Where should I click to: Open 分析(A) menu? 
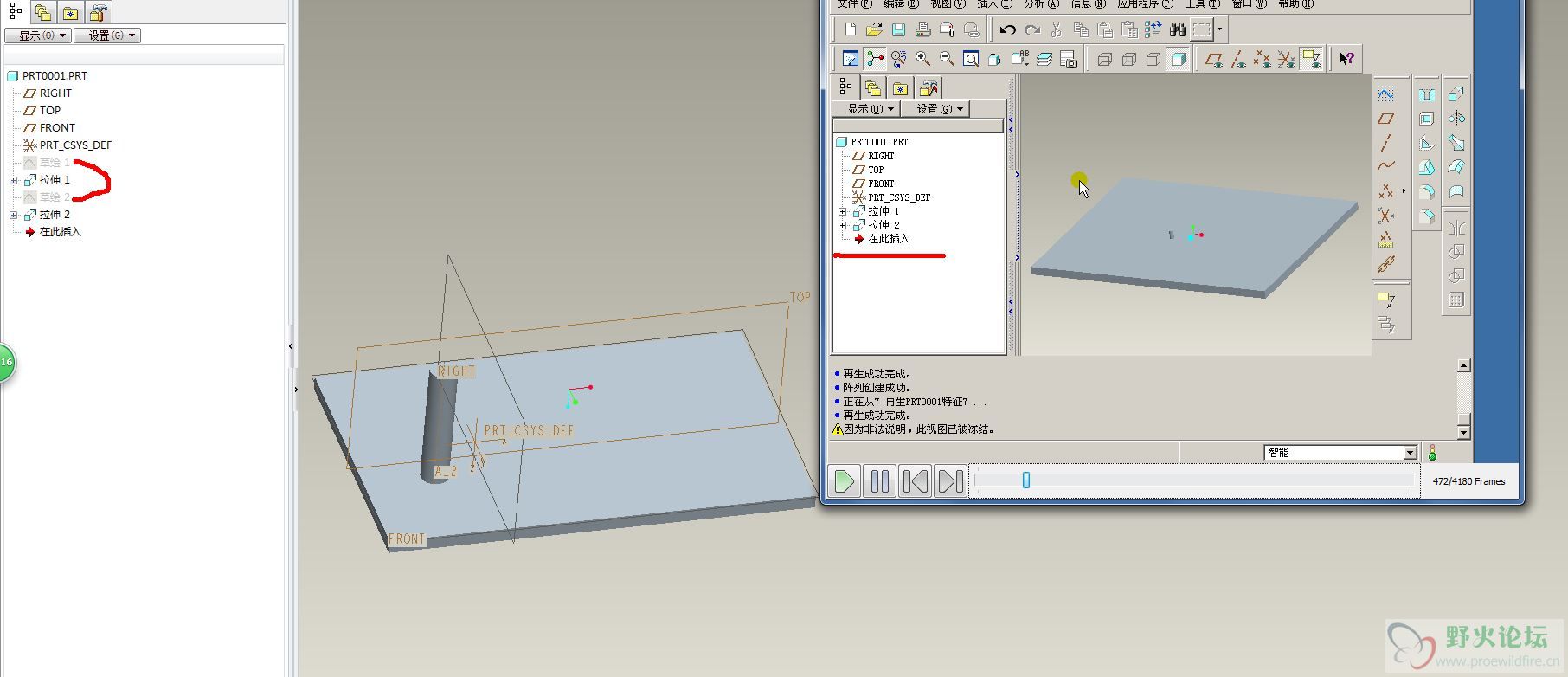[1041, 4]
